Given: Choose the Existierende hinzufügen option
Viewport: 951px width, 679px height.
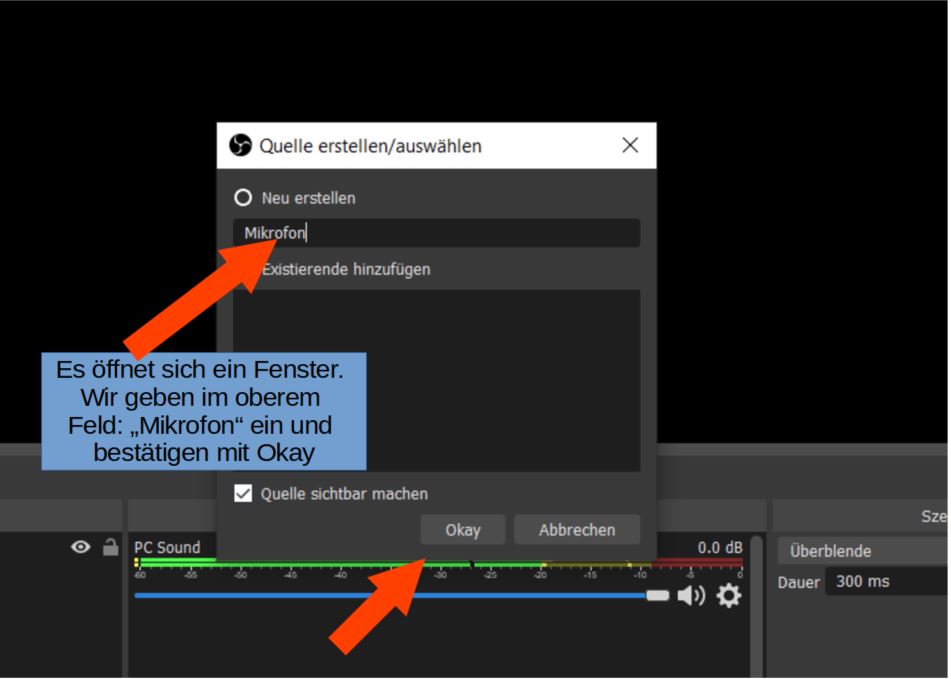Looking at the screenshot, I should (345, 269).
